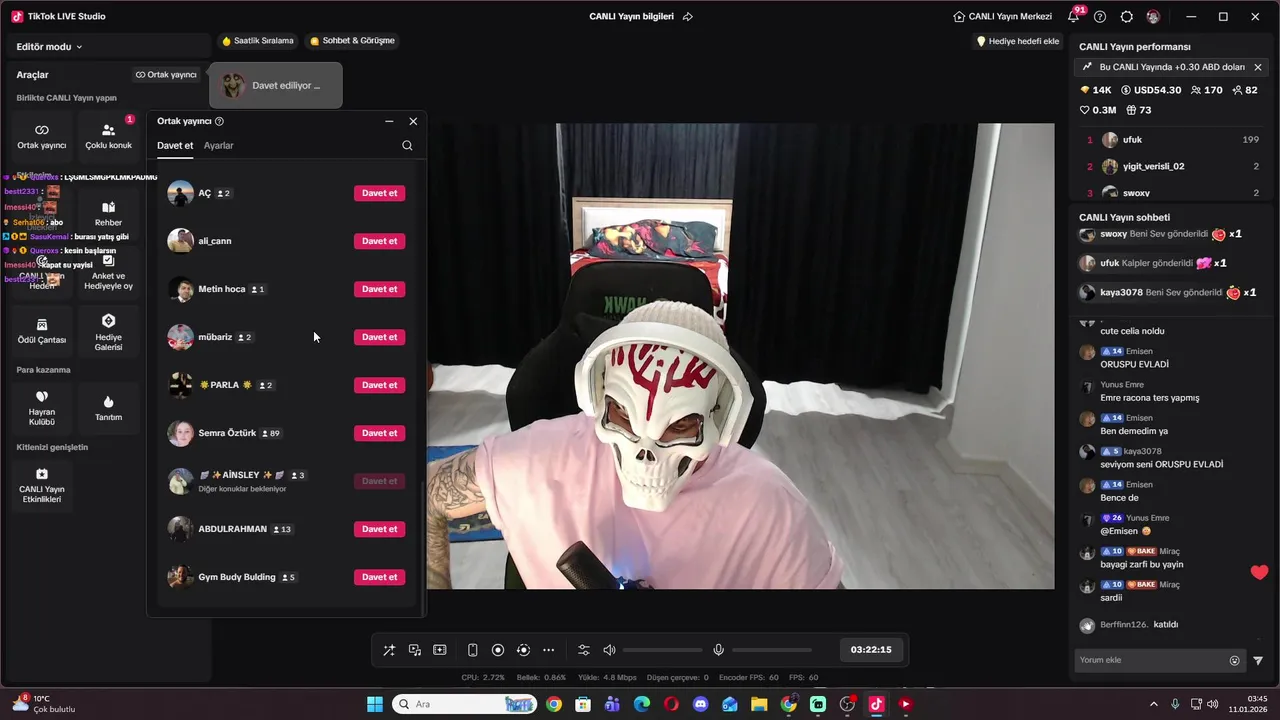Screen dimensions: 1280x720
Task: Click the record button in bottom toolbar
Action: (498, 650)
